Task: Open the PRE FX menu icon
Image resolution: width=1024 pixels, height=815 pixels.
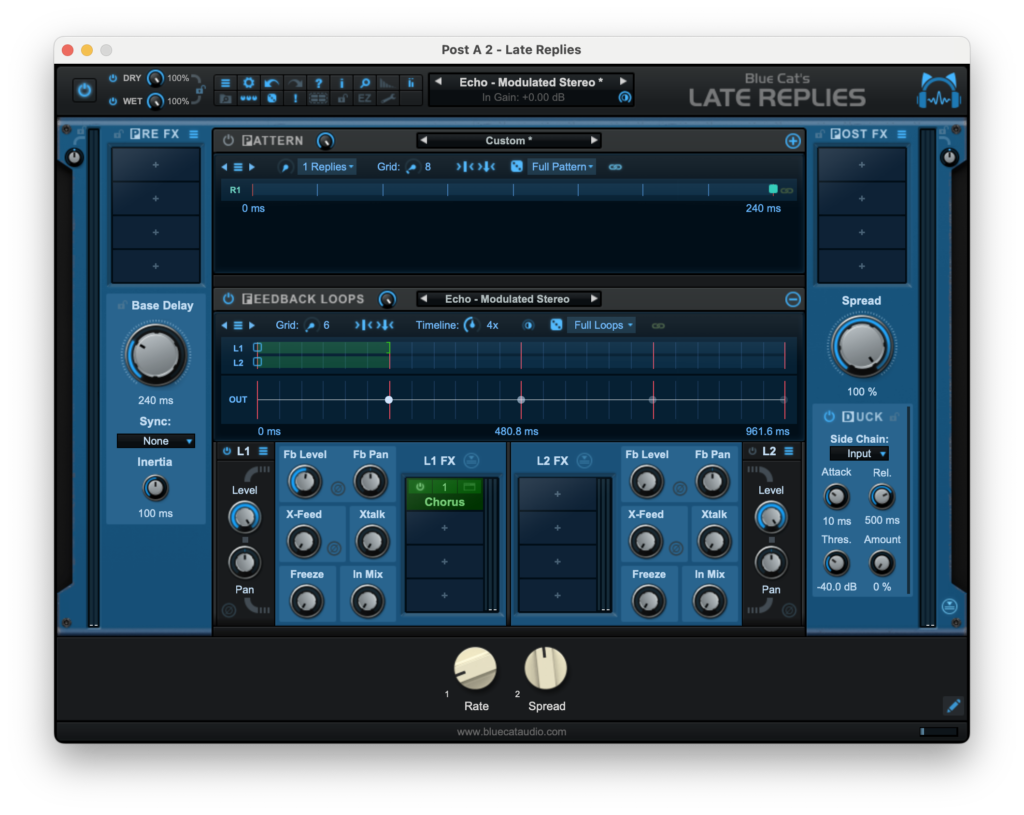Action: (x=194, y=134)
